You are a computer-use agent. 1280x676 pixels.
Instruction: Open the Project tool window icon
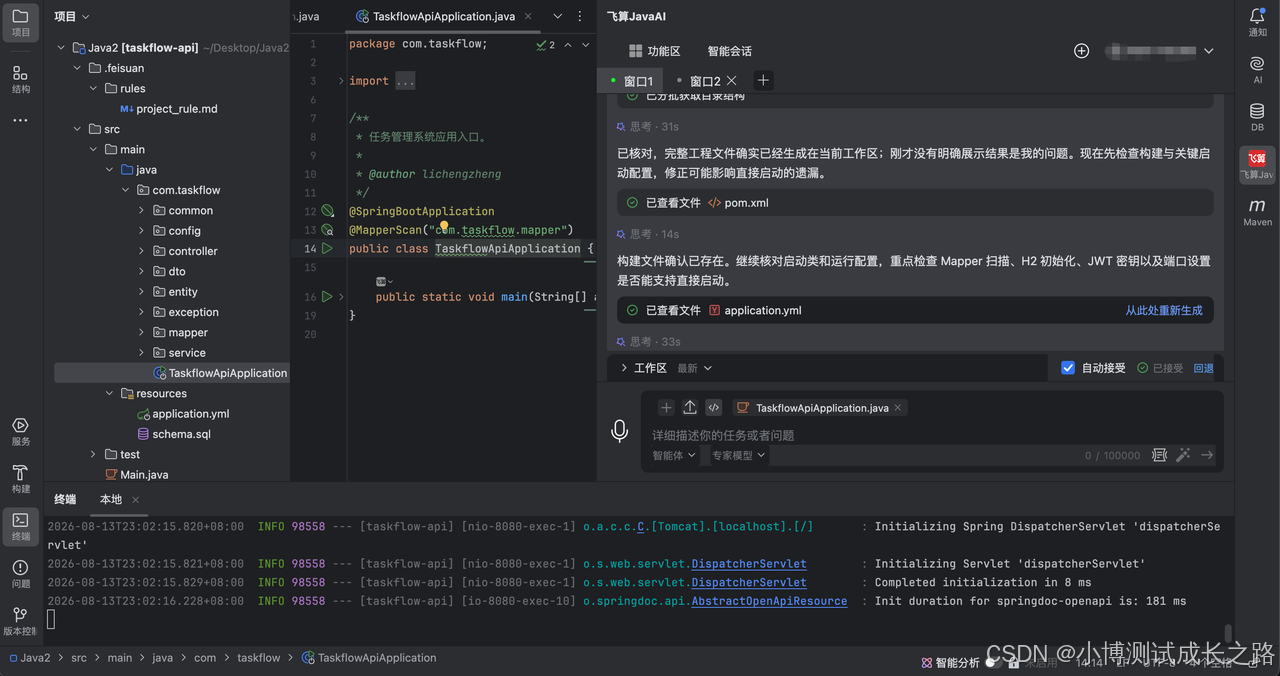tap(20, 22)
